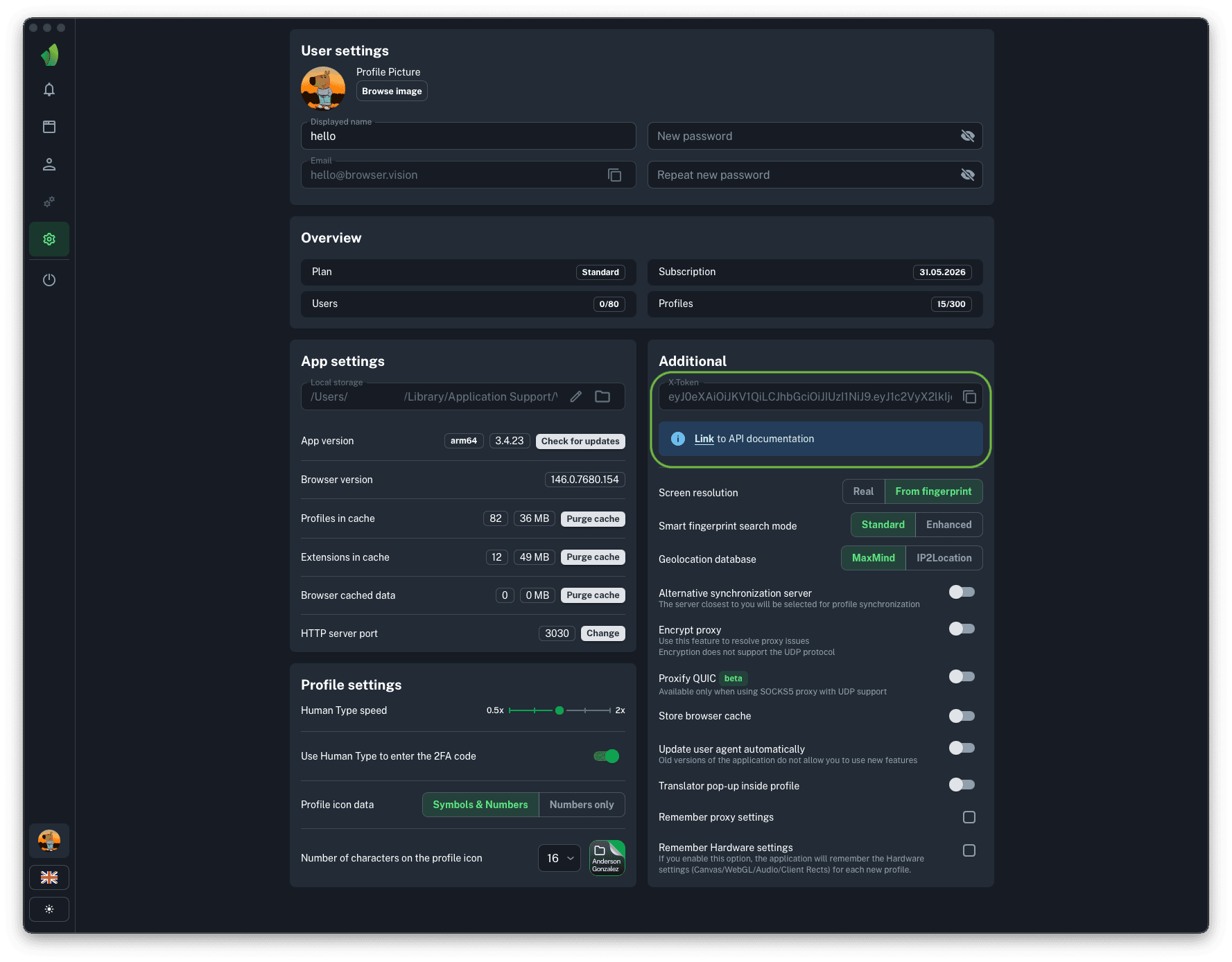The width and height of the screenshot is (1232, 962).
Task: Copy the X-Token to clipboard
Action: click(x=969, y=397)
